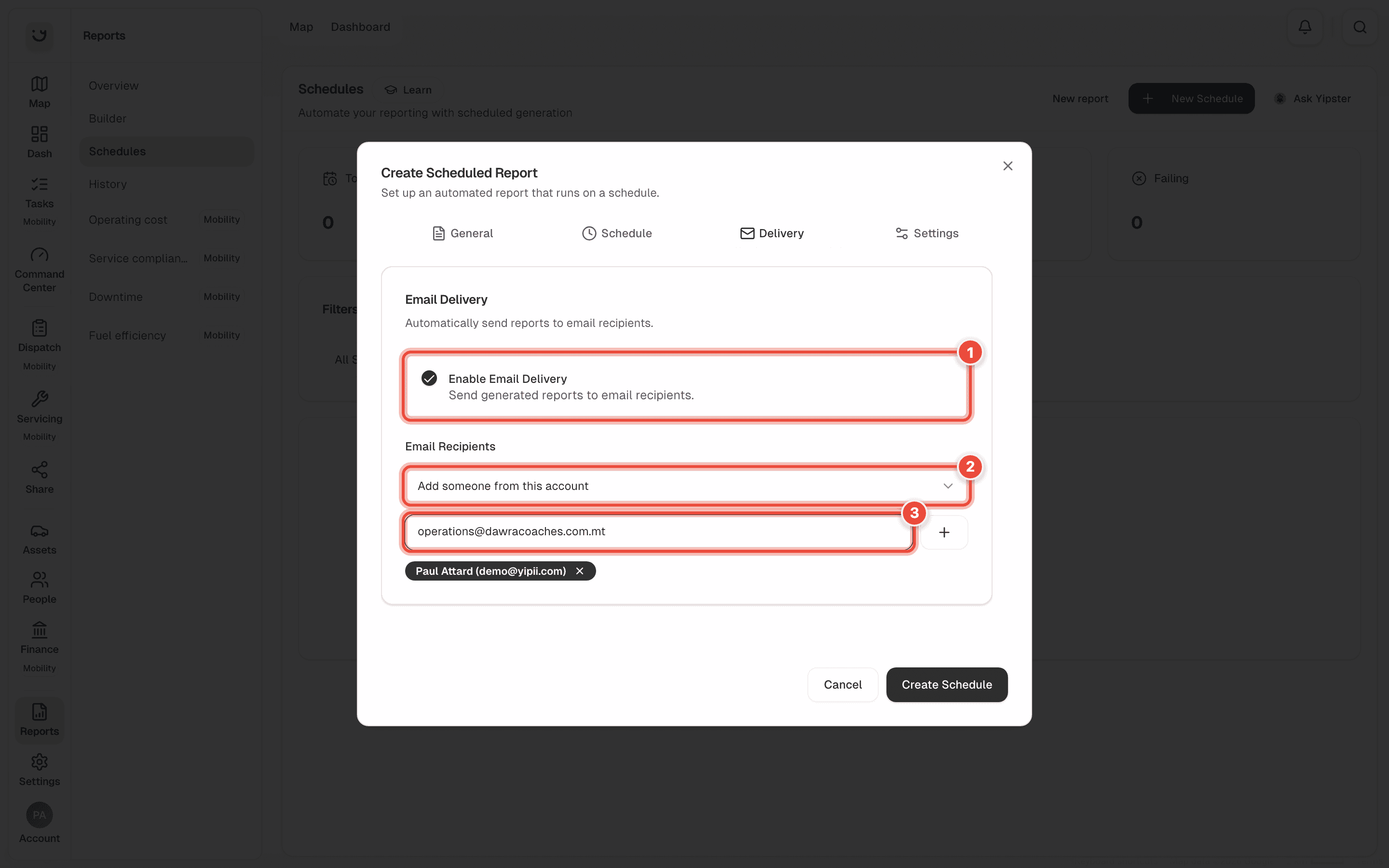Select the Delivery tab
Screen dimensions: 1389x868
point(771,233)
